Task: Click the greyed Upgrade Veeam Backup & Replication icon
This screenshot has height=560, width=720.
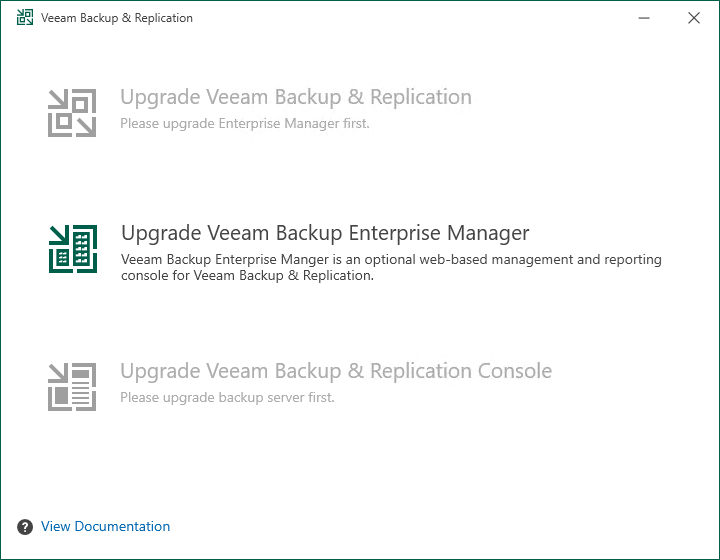Action: coord(72,112)
